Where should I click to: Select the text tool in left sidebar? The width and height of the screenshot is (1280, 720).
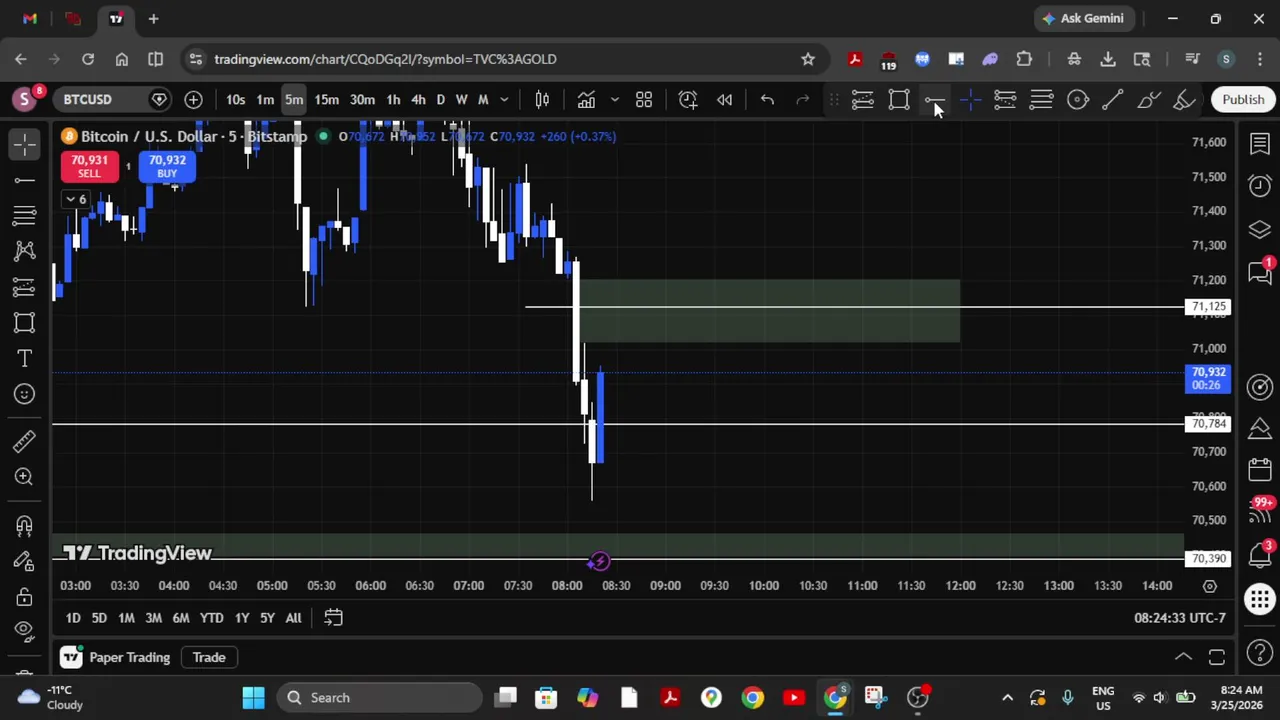[x=25, y=358]
